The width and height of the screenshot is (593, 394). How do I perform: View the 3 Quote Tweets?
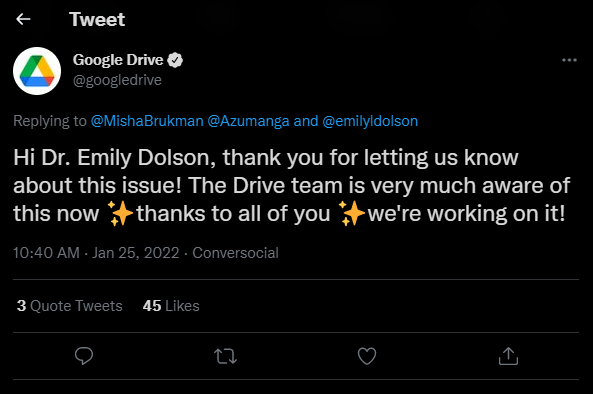[70, 306]
